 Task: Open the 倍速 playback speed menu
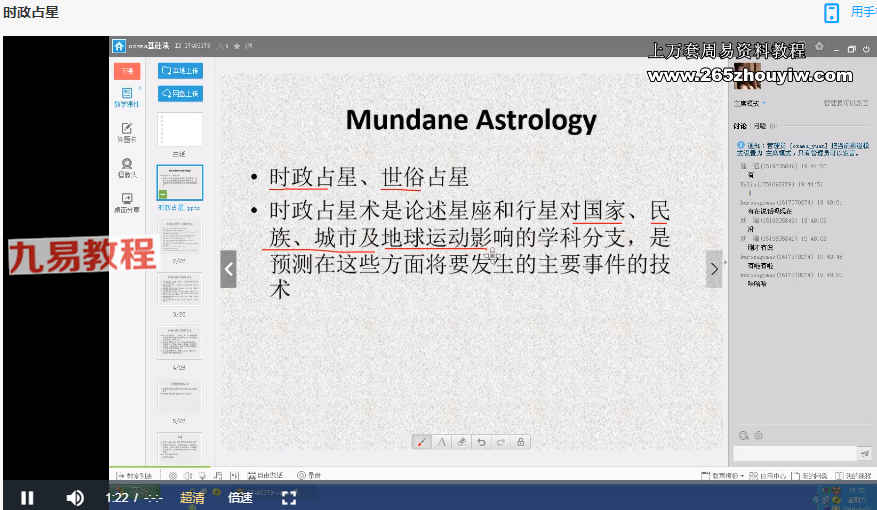point(240,497)
